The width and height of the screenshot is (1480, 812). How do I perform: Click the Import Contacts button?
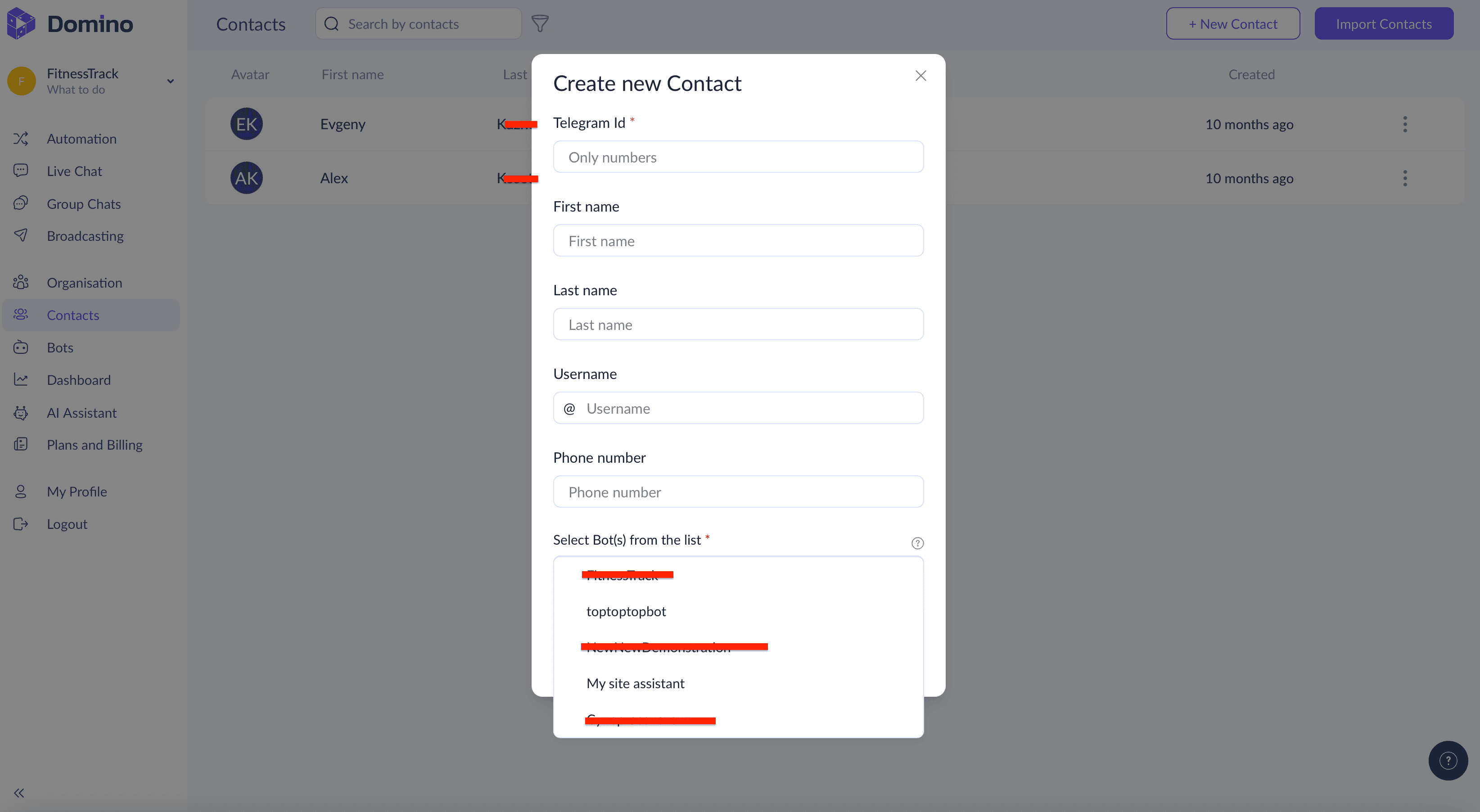pos(1384,23)
